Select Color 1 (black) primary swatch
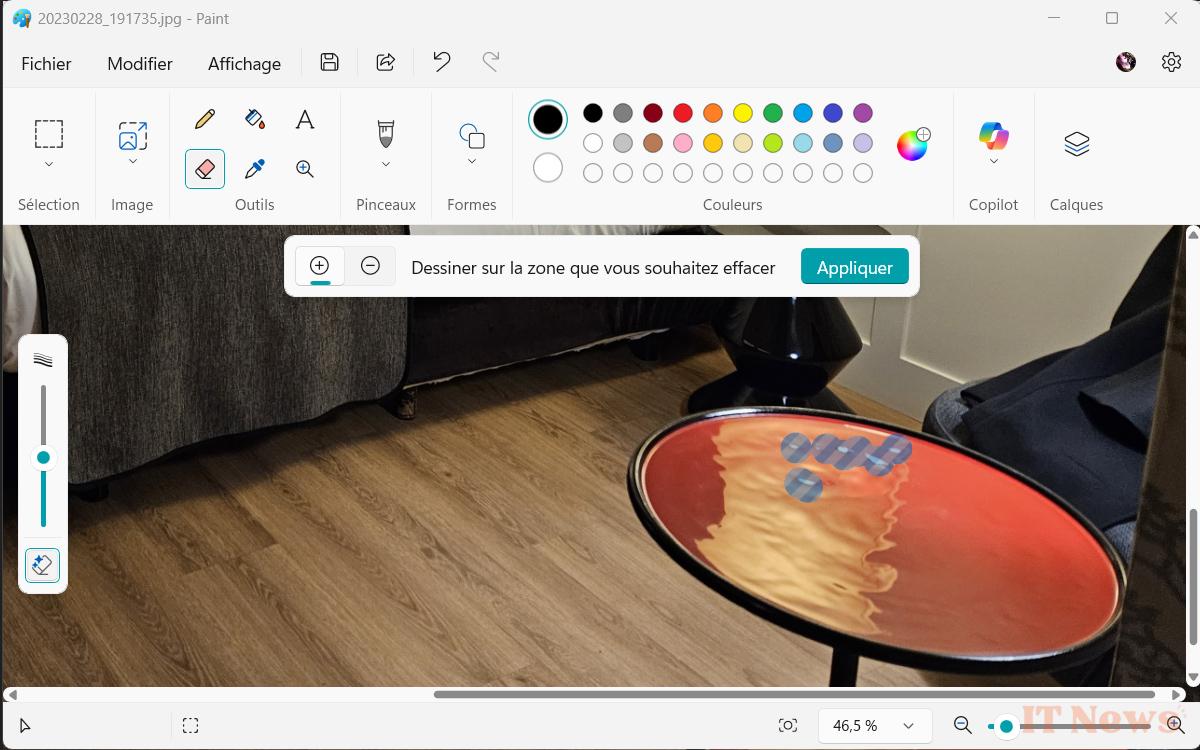 tap(548, 120)
